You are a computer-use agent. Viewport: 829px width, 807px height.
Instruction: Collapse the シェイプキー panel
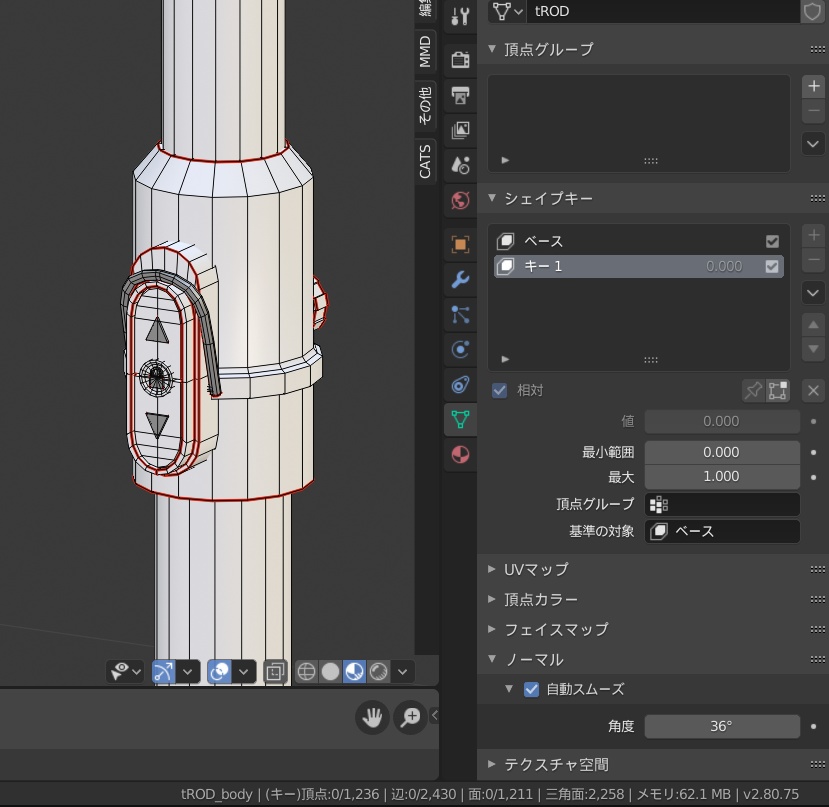491,198
